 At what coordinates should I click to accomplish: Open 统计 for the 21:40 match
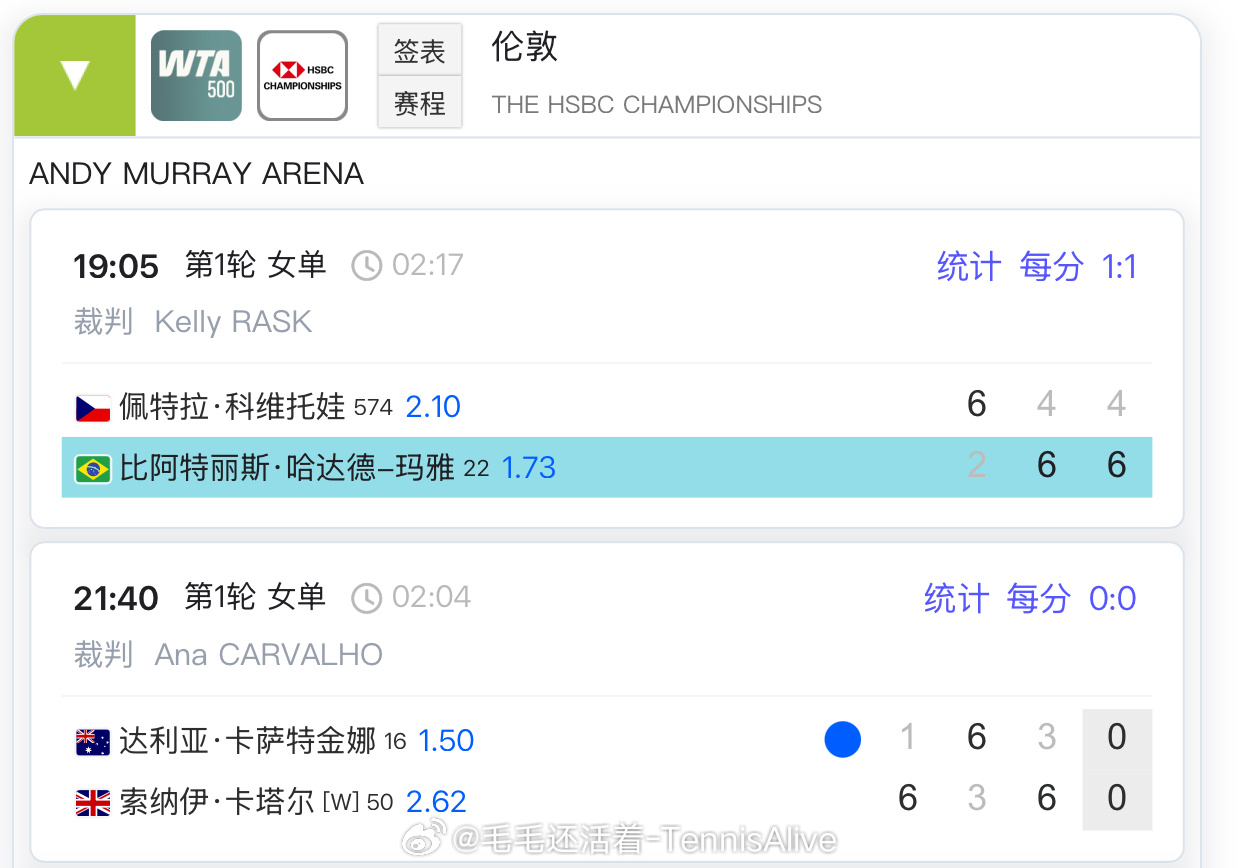[956, 599]
